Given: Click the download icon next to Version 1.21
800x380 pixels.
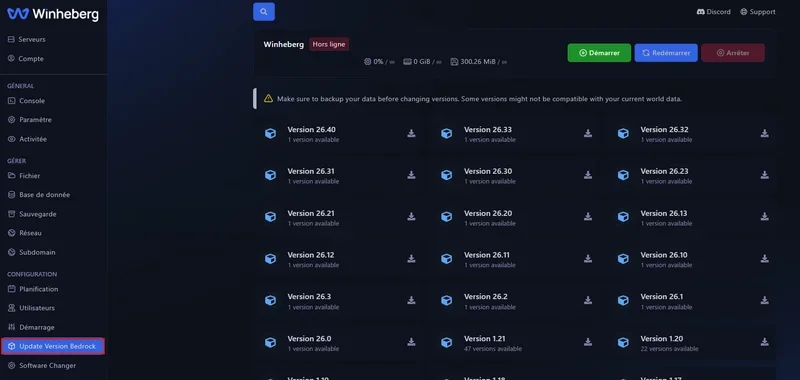Looking at the screenshot, I should click(x=588, y=342).
